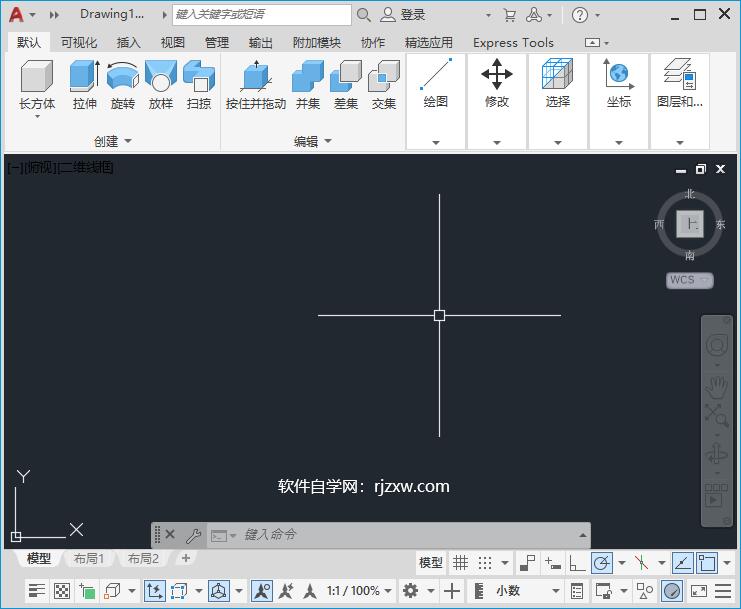Click the search magnifier icon

(x=363, y=15)
